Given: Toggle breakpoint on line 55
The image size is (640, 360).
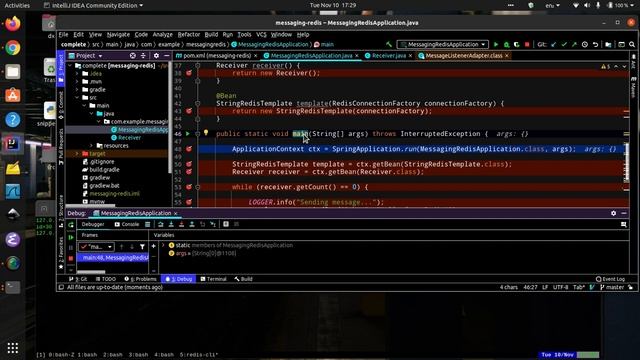Looking at the screenshot, I should click(189, 202).
